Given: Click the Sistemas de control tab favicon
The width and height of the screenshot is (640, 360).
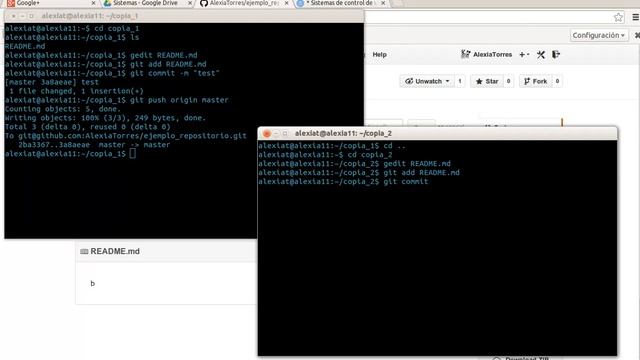Looking at the screenshot, I should click(300, 3).
